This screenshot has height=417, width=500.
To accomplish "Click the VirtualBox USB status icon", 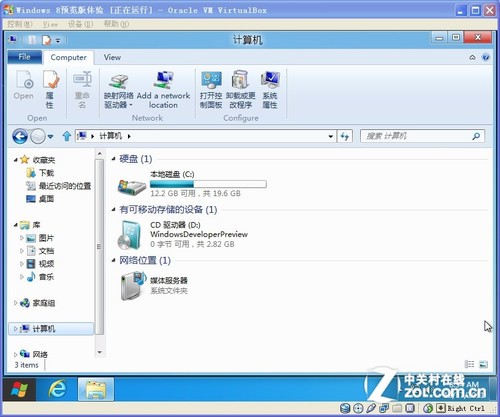I will [371, 408].
